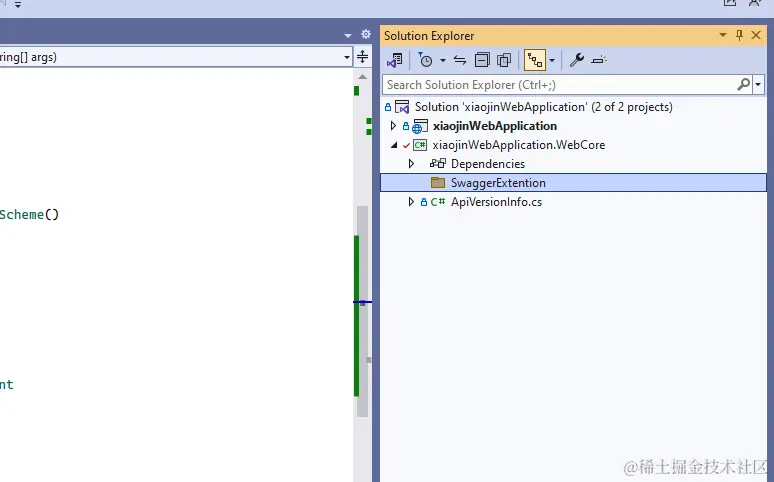Image resolution: width=774 pixels, height=482 pixels.
Task: Click the C# project icon of WebCore
Action: tap(420, 145)
